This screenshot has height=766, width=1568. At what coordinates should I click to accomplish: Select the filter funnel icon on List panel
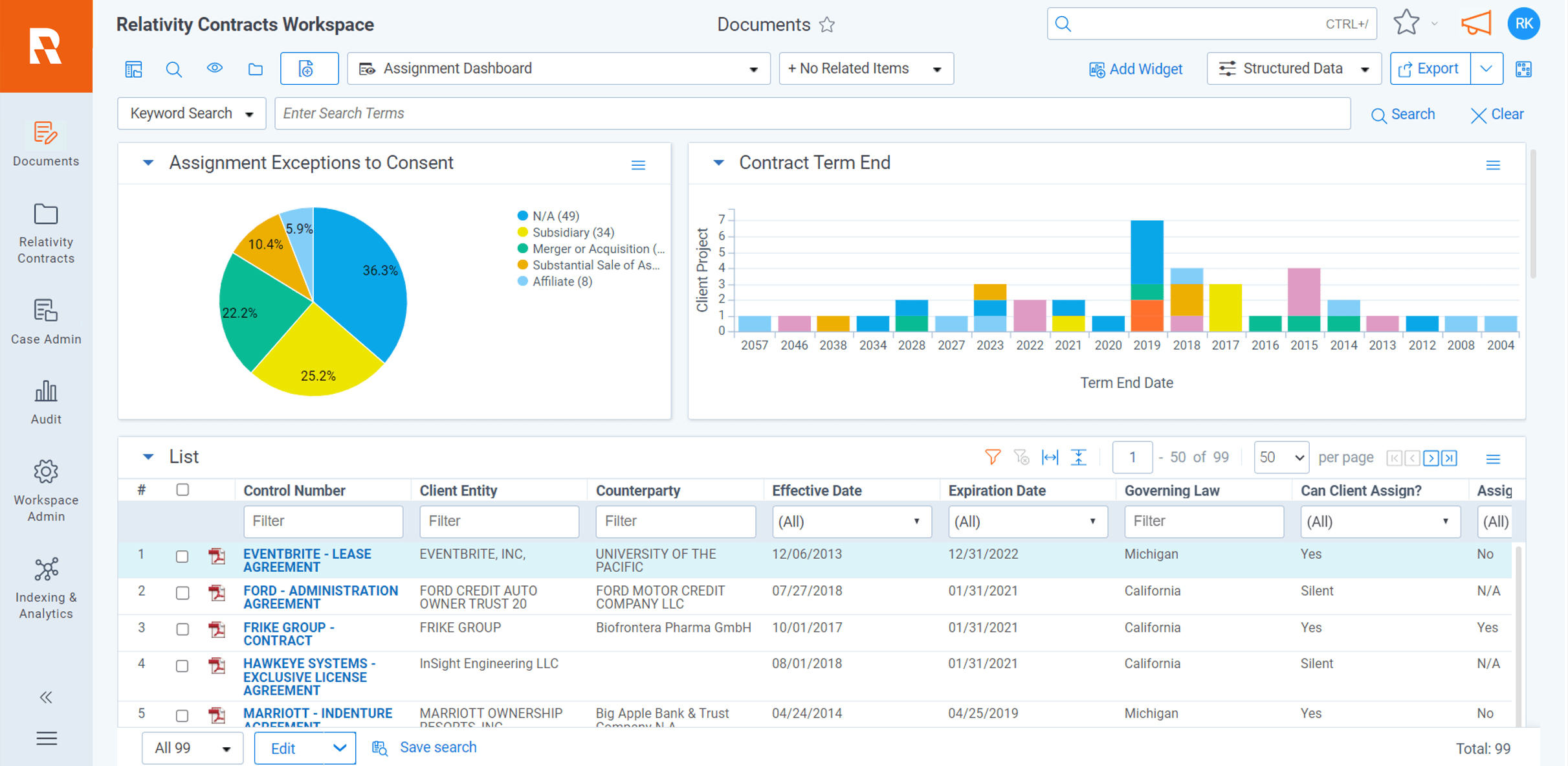[x=992, y=457]
